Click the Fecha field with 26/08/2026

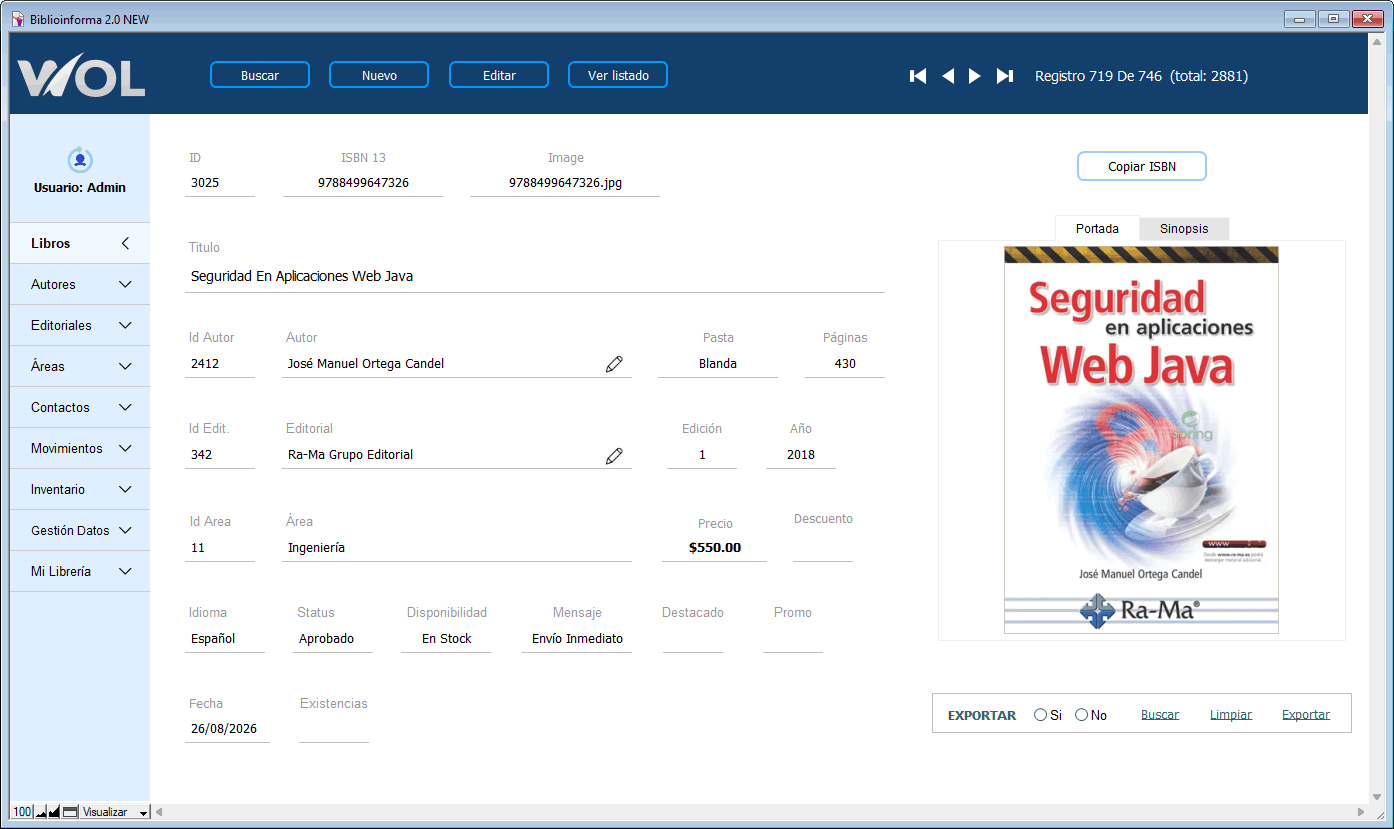227,729
